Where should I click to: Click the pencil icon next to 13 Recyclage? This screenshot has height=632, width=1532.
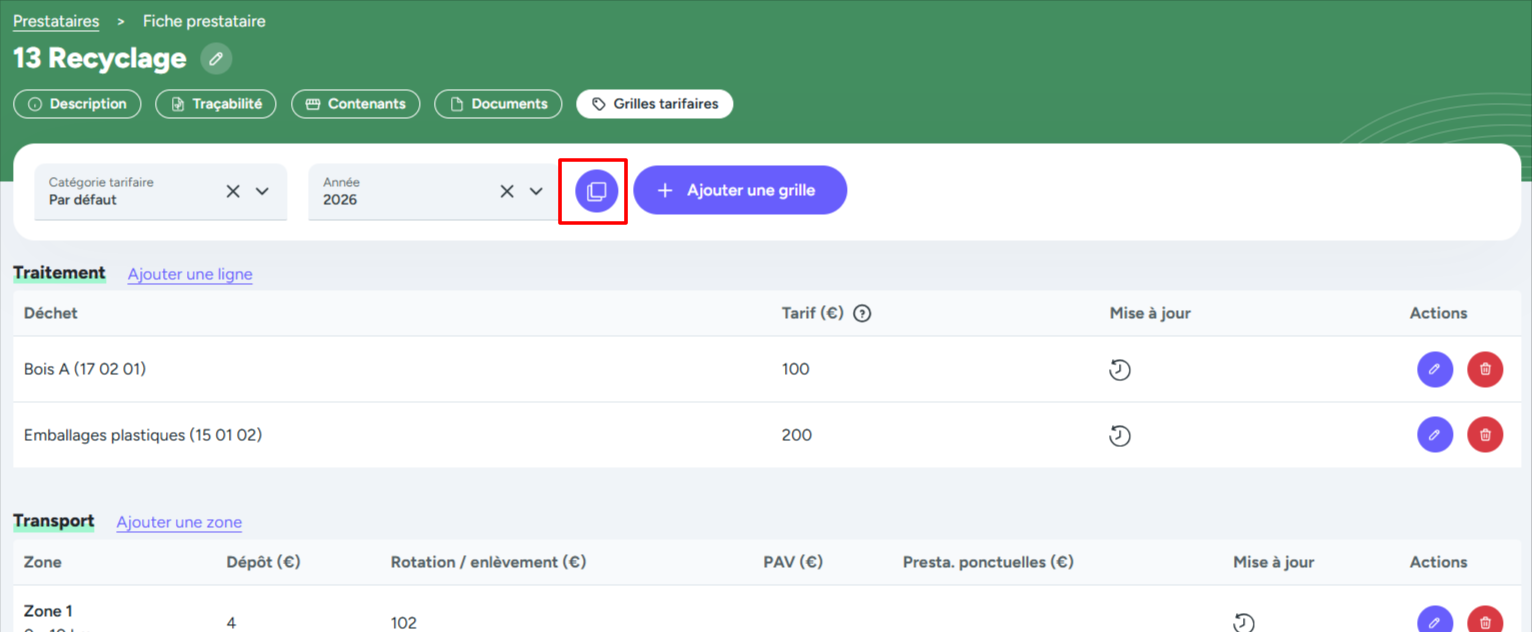(216, 59)
